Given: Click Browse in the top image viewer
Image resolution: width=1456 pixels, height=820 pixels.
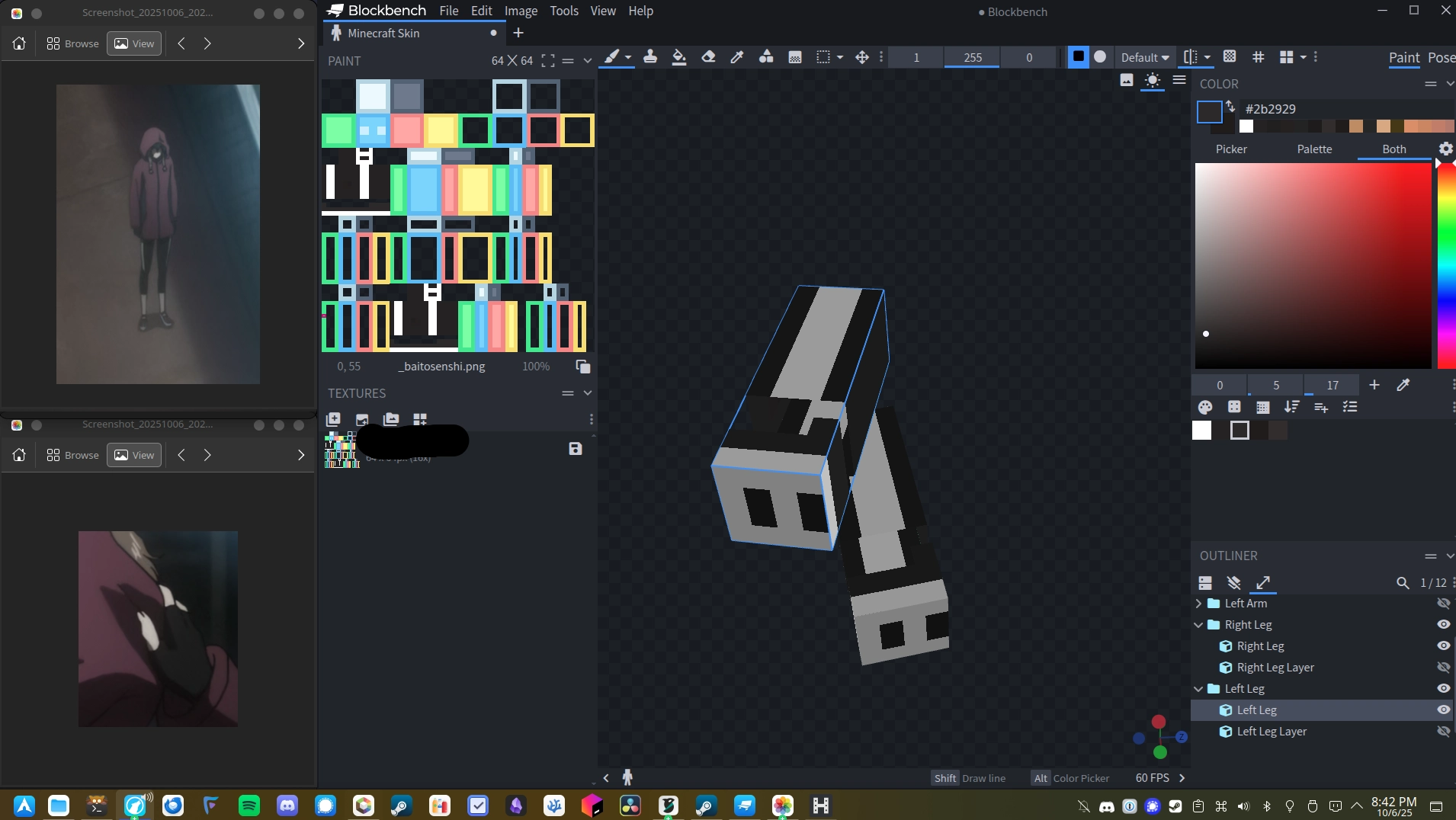Looking at the screenshot, I should click(73, 43).
